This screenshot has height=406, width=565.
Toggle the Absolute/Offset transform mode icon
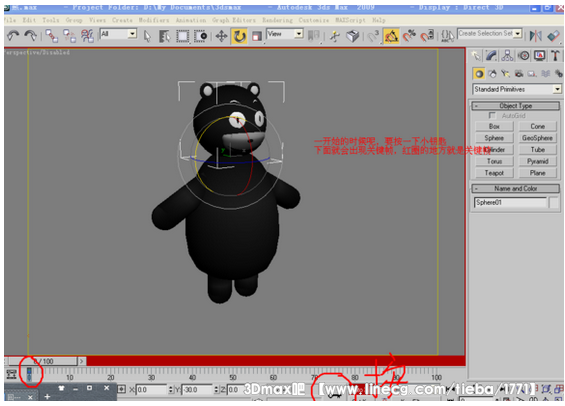click(x=121, y=389)
